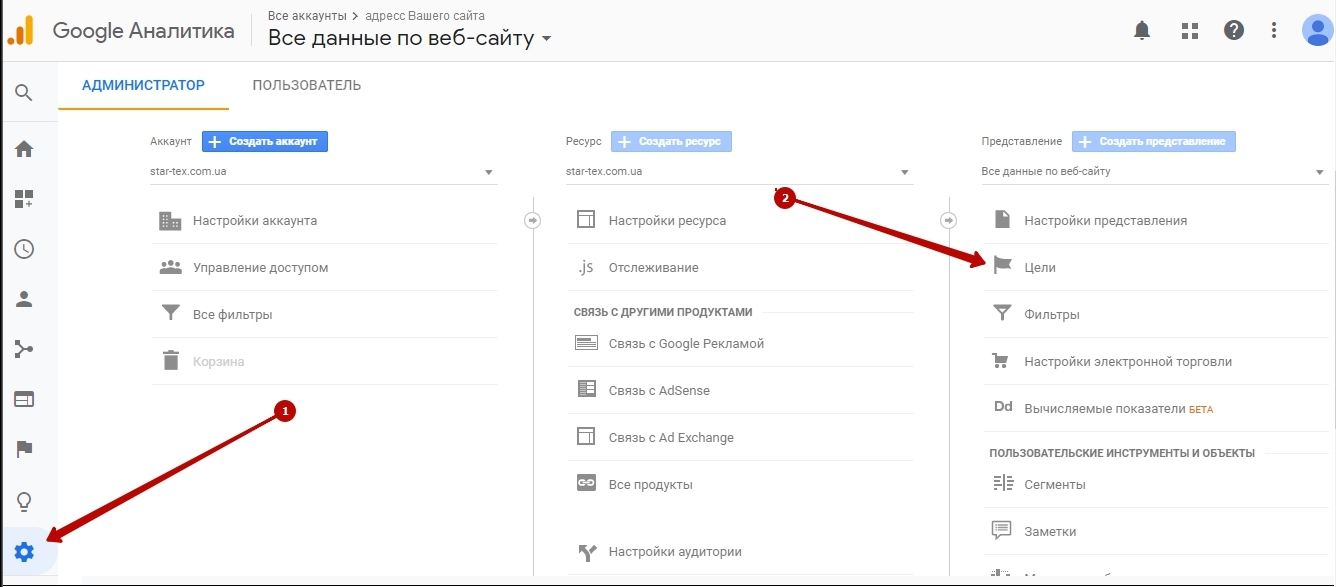
Task: Open Google apps grid icon
Action: point(1189,30)
